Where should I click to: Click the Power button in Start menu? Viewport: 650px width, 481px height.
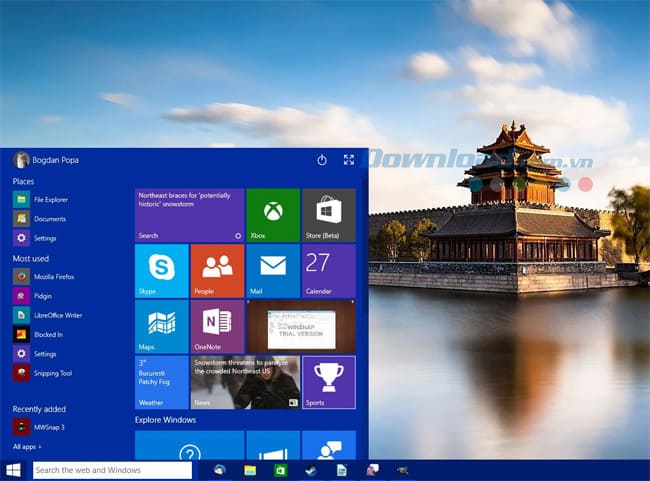pos(322,160)
